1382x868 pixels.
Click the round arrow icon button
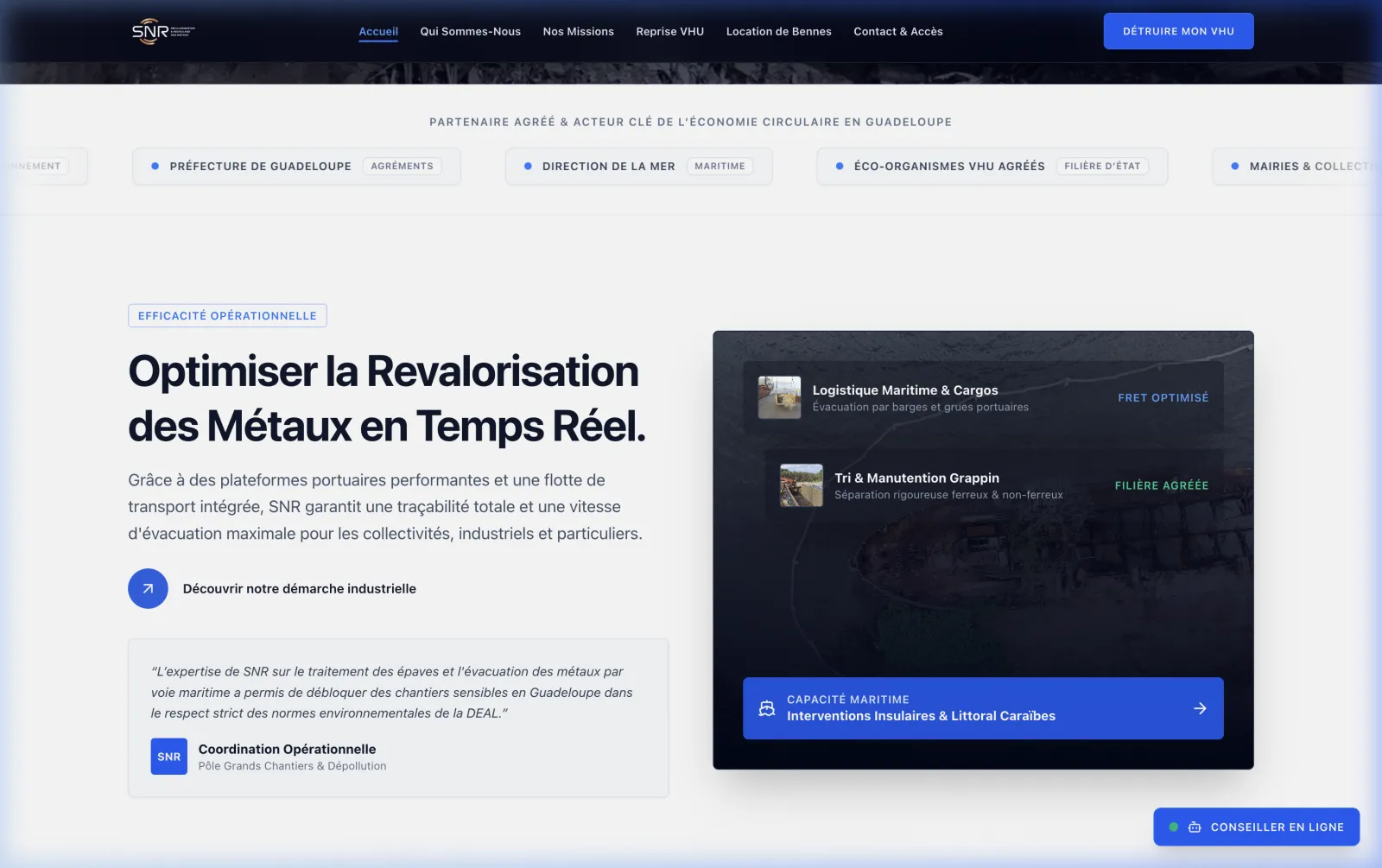click(148, 588)
